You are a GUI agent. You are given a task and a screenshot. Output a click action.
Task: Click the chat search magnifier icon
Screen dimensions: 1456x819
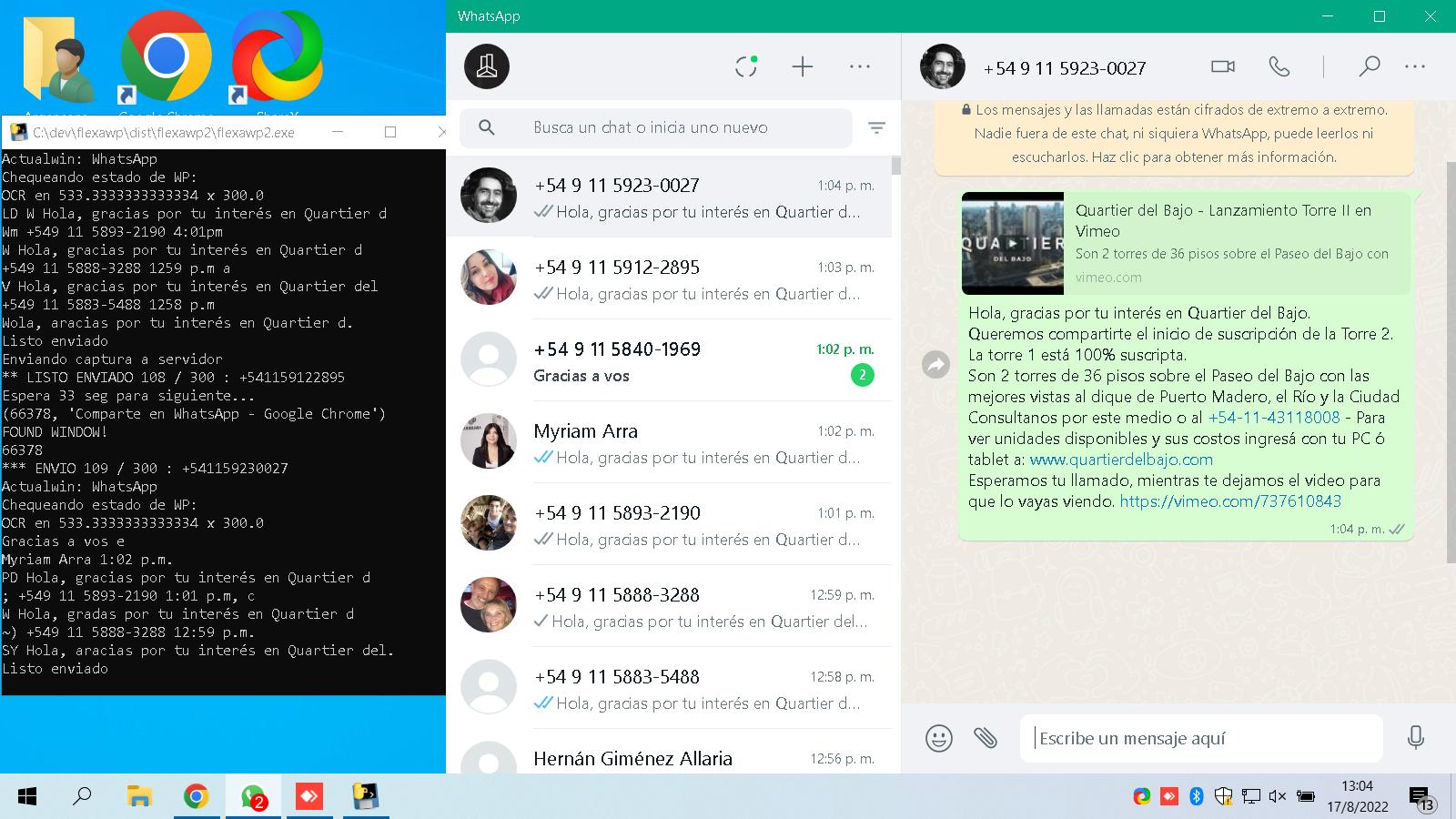click(x=487, y=127)
